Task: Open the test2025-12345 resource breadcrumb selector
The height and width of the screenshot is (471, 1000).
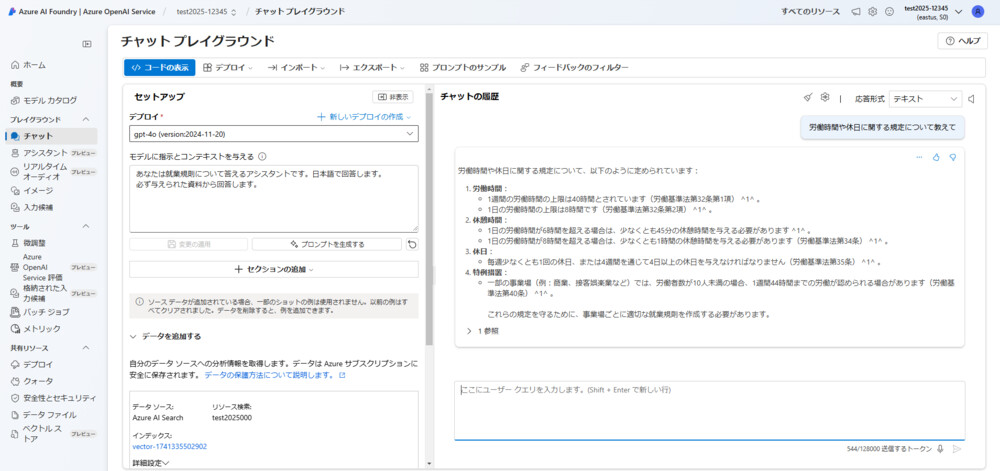Action: pyautogui.click(x=205, y=11)
